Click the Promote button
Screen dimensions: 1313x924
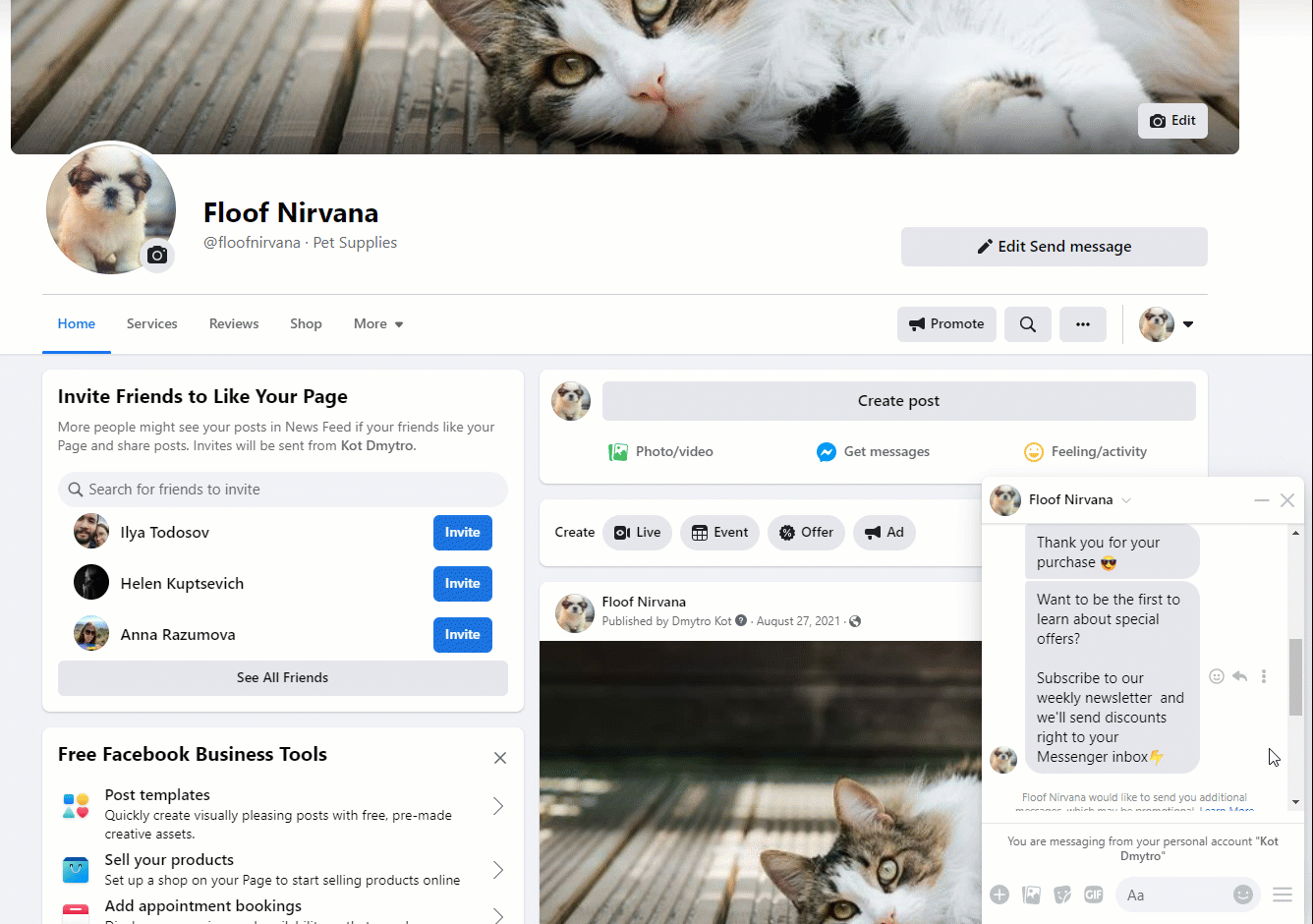coord(946,324)
